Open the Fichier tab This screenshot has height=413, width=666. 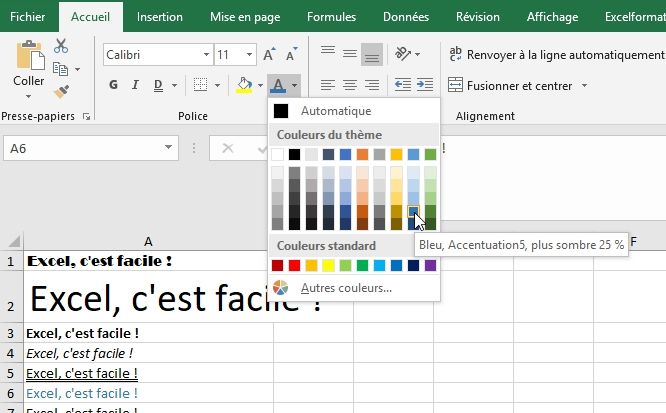point(28,17)
